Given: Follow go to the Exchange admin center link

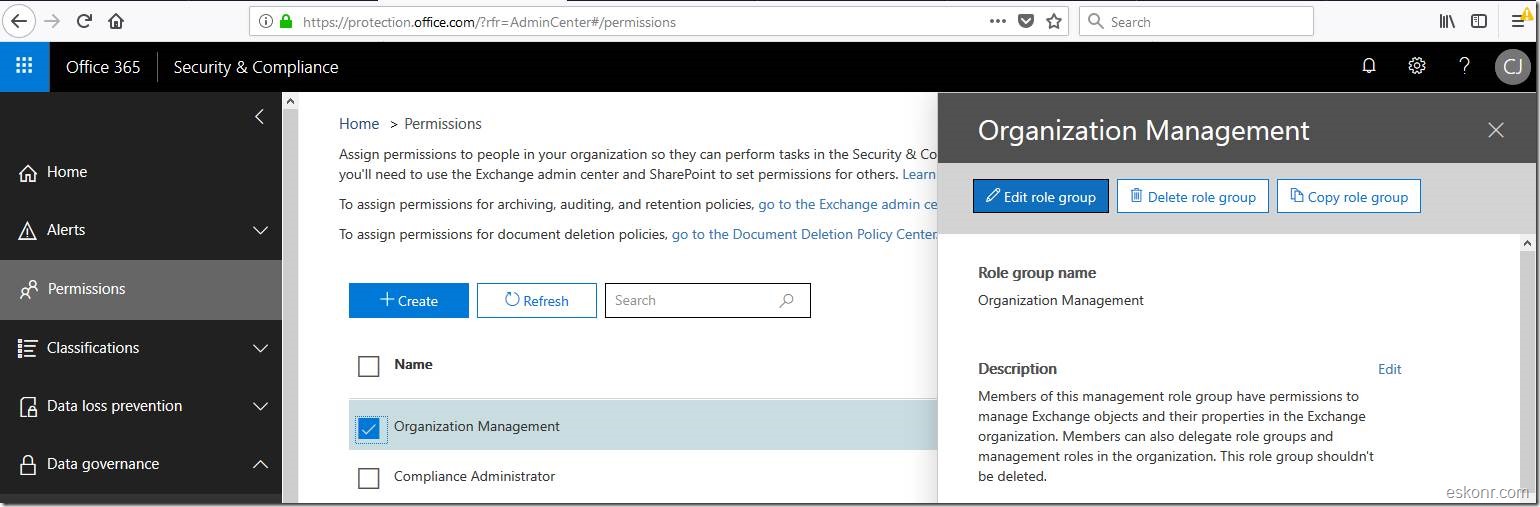Looking at the screenshot, I should [847, 204].
